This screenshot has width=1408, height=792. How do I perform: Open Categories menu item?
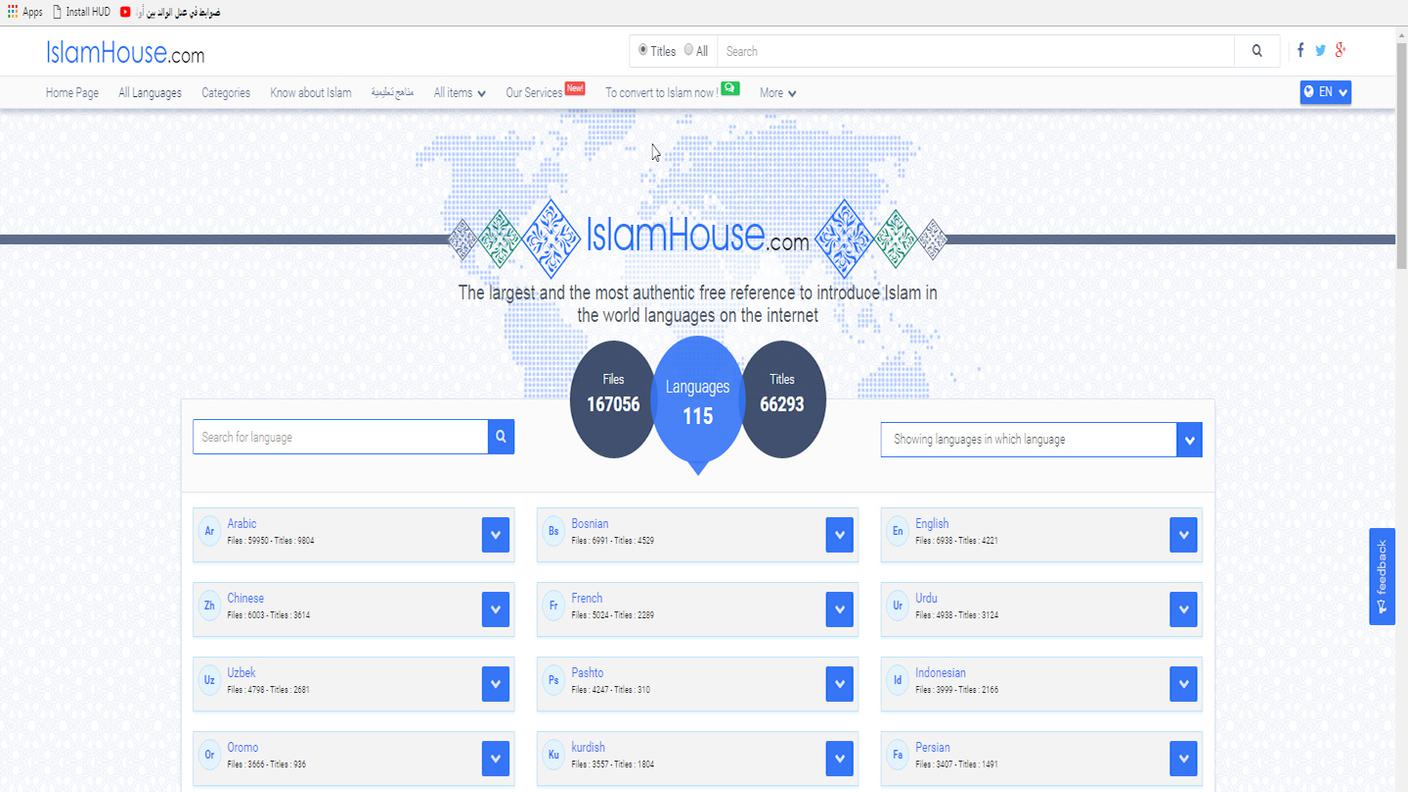pyautogui.click(x=226, y=92)
